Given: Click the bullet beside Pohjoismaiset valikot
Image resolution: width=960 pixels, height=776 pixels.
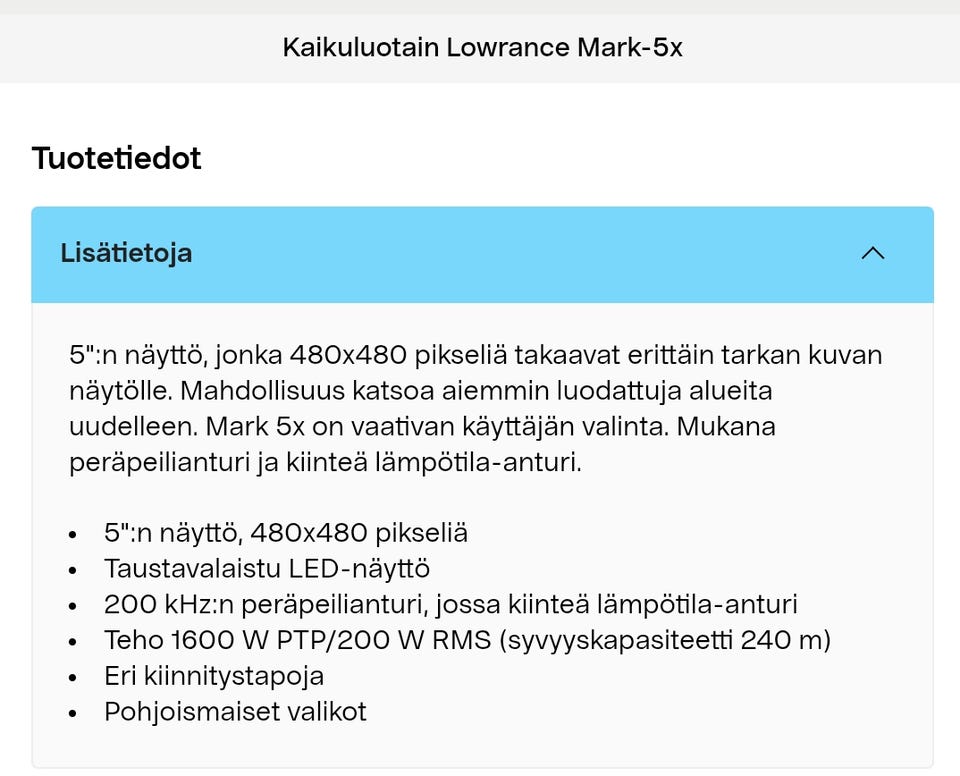Looking at the screenshot, I should coord(71,714).
